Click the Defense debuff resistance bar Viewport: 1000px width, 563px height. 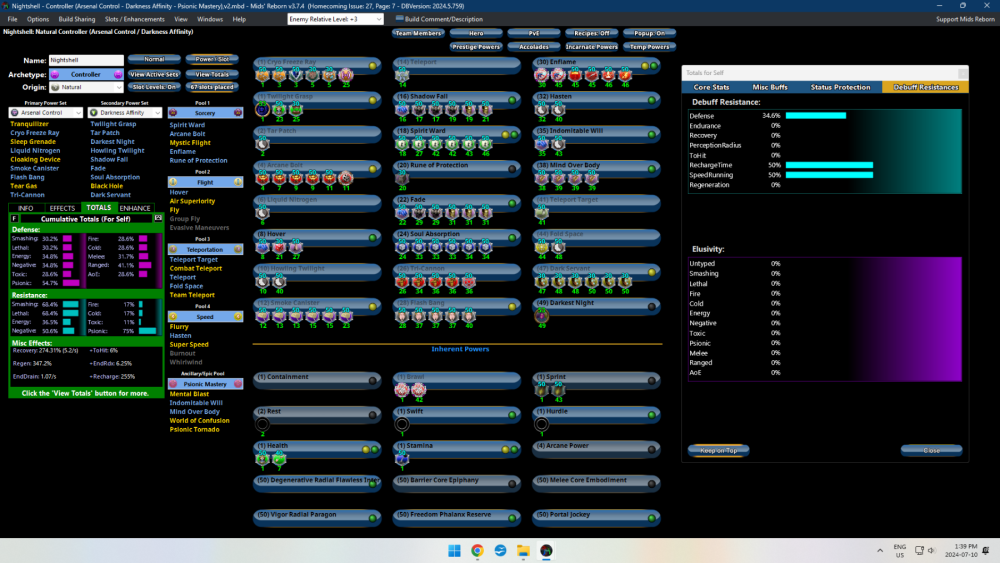click(816, 116)
